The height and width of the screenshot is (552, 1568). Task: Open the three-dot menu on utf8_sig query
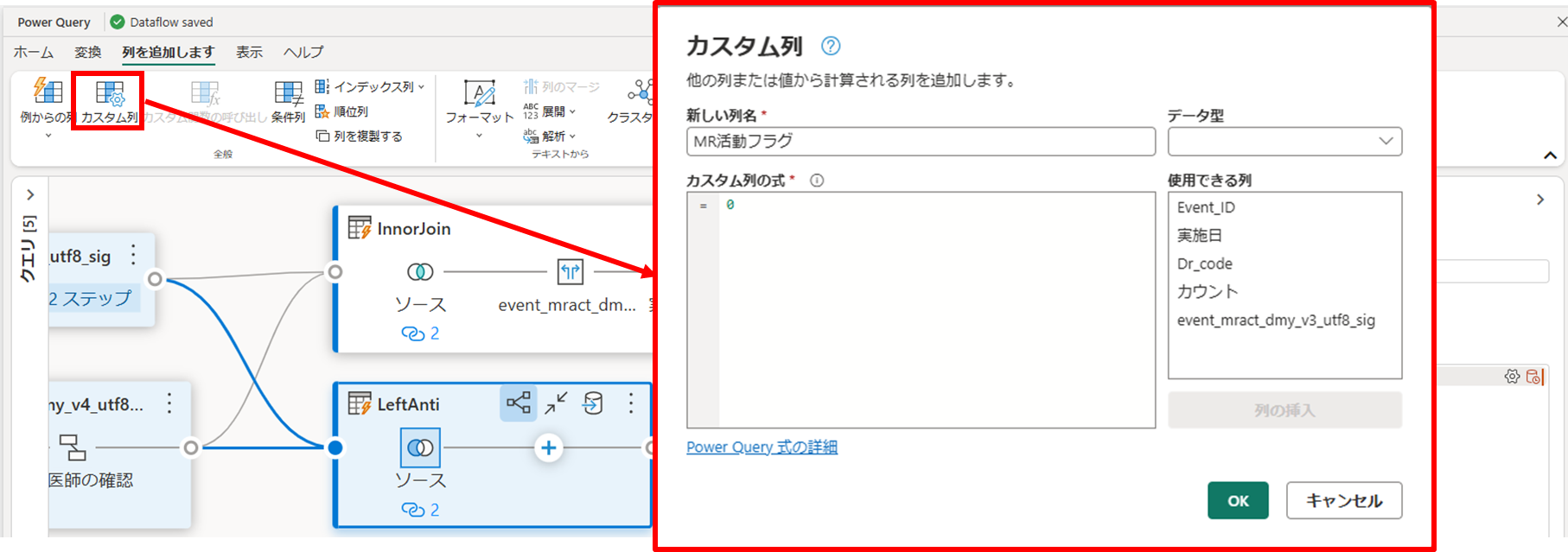pyautogui.click(x=133, y=255)
